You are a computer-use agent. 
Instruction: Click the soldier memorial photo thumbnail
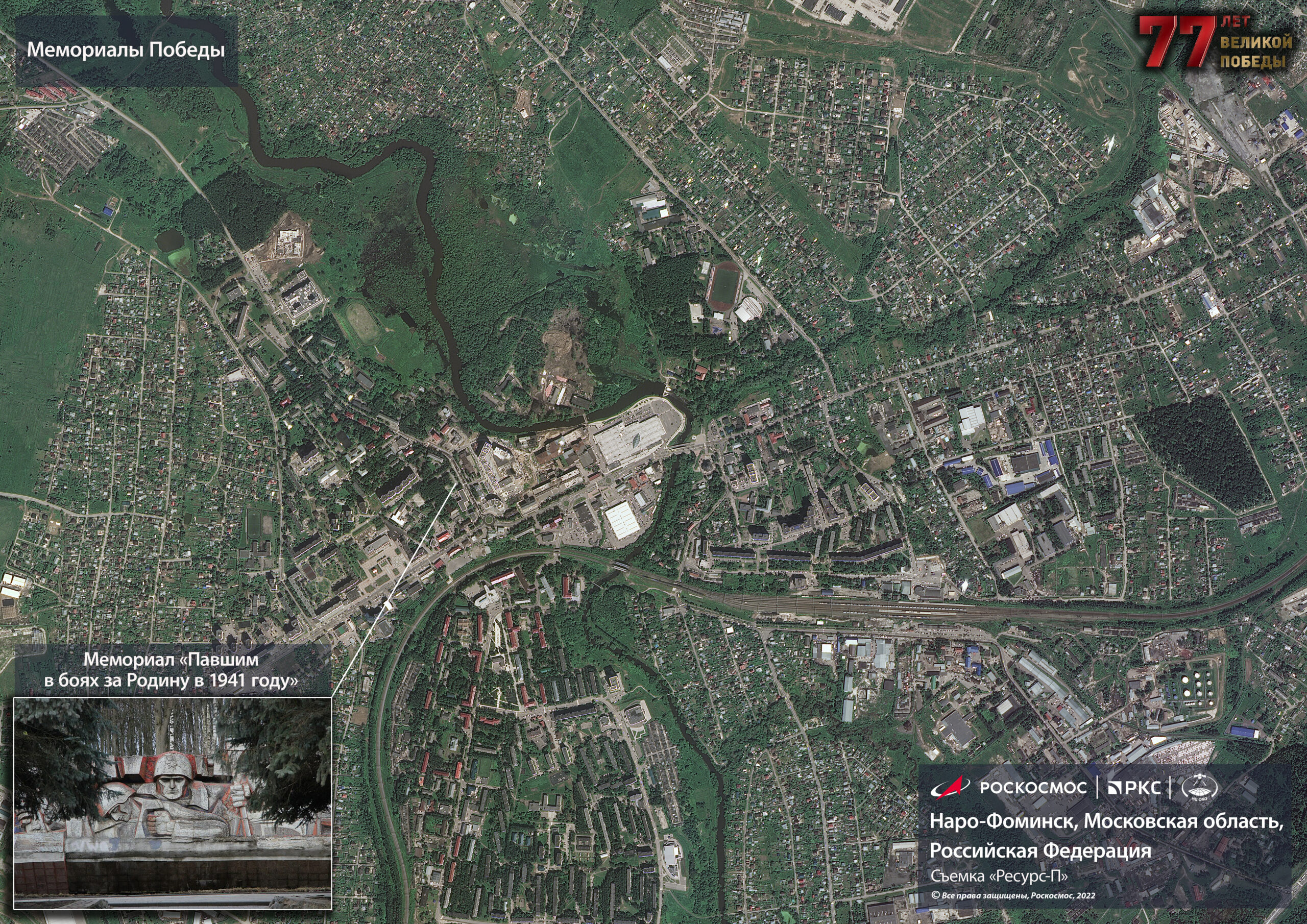(172, 803)
